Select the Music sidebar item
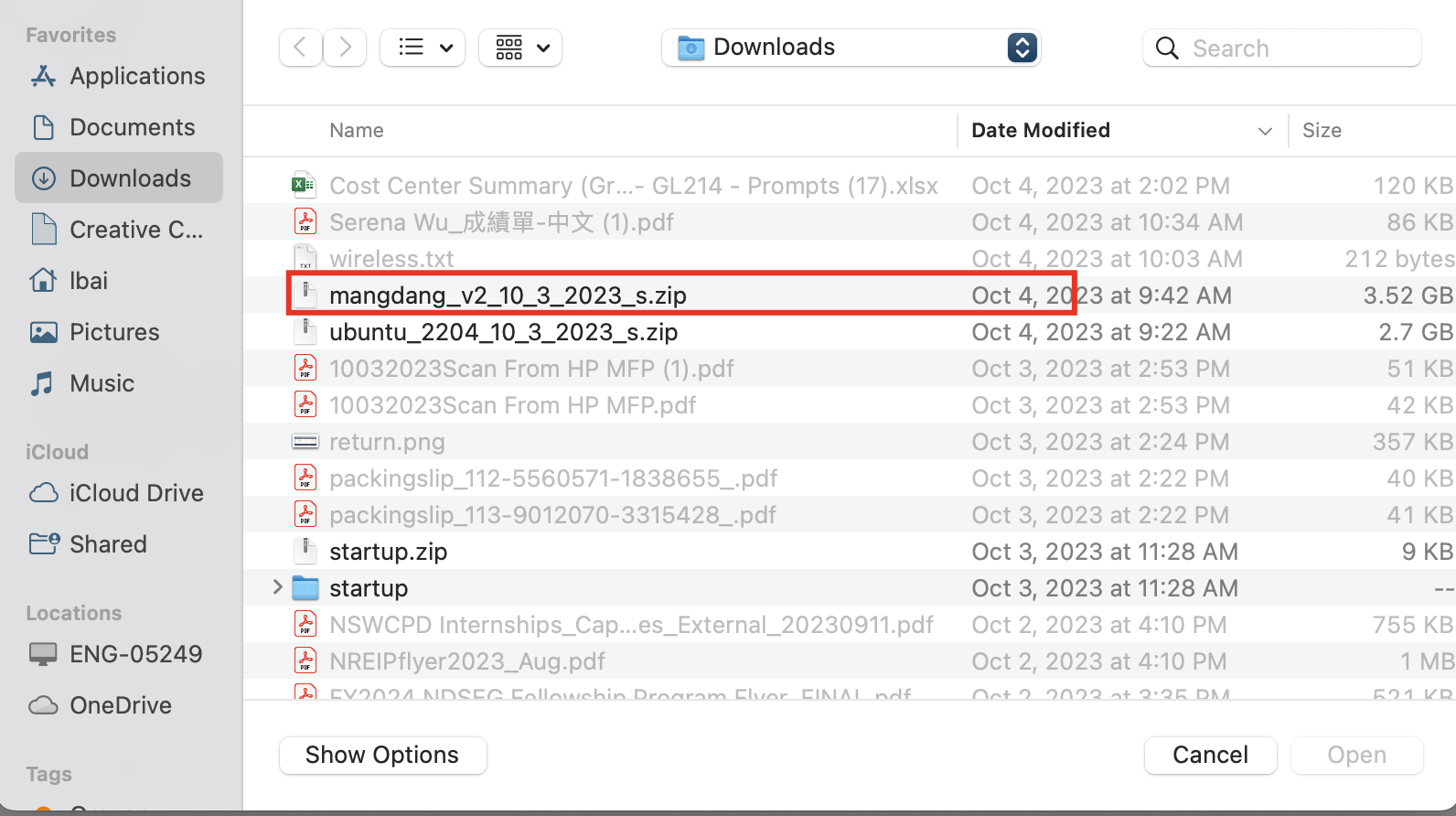Viewport: 1456px width, 816px height. point(102,383)
